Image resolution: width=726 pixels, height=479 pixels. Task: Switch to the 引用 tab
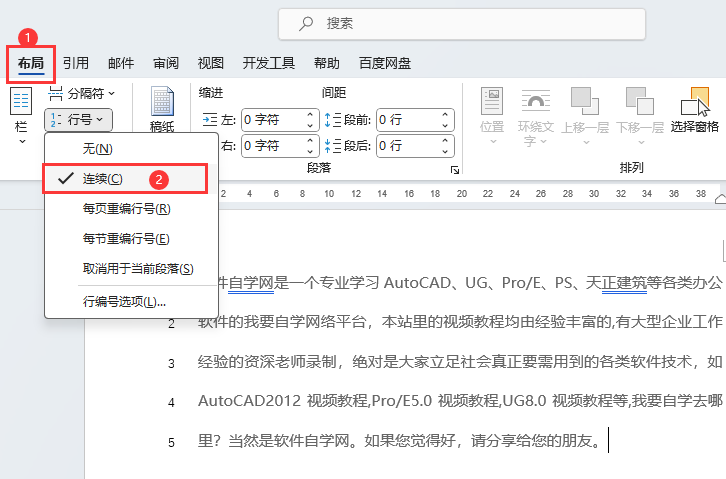(x=75, y=63)
